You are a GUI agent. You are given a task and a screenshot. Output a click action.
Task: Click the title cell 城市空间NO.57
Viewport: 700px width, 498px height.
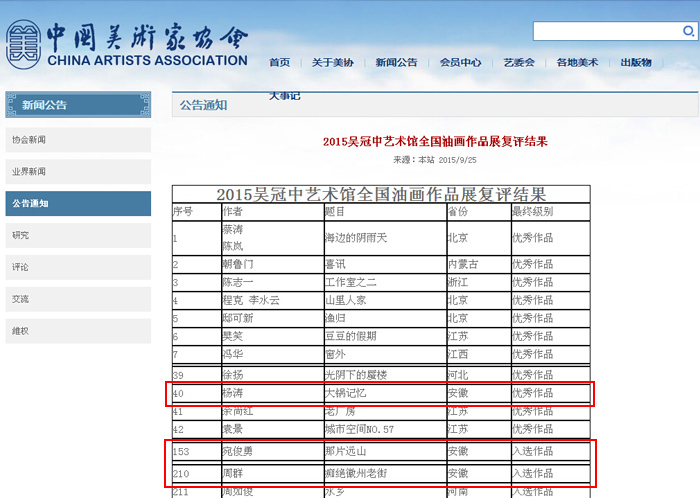[x=385, y=429]
